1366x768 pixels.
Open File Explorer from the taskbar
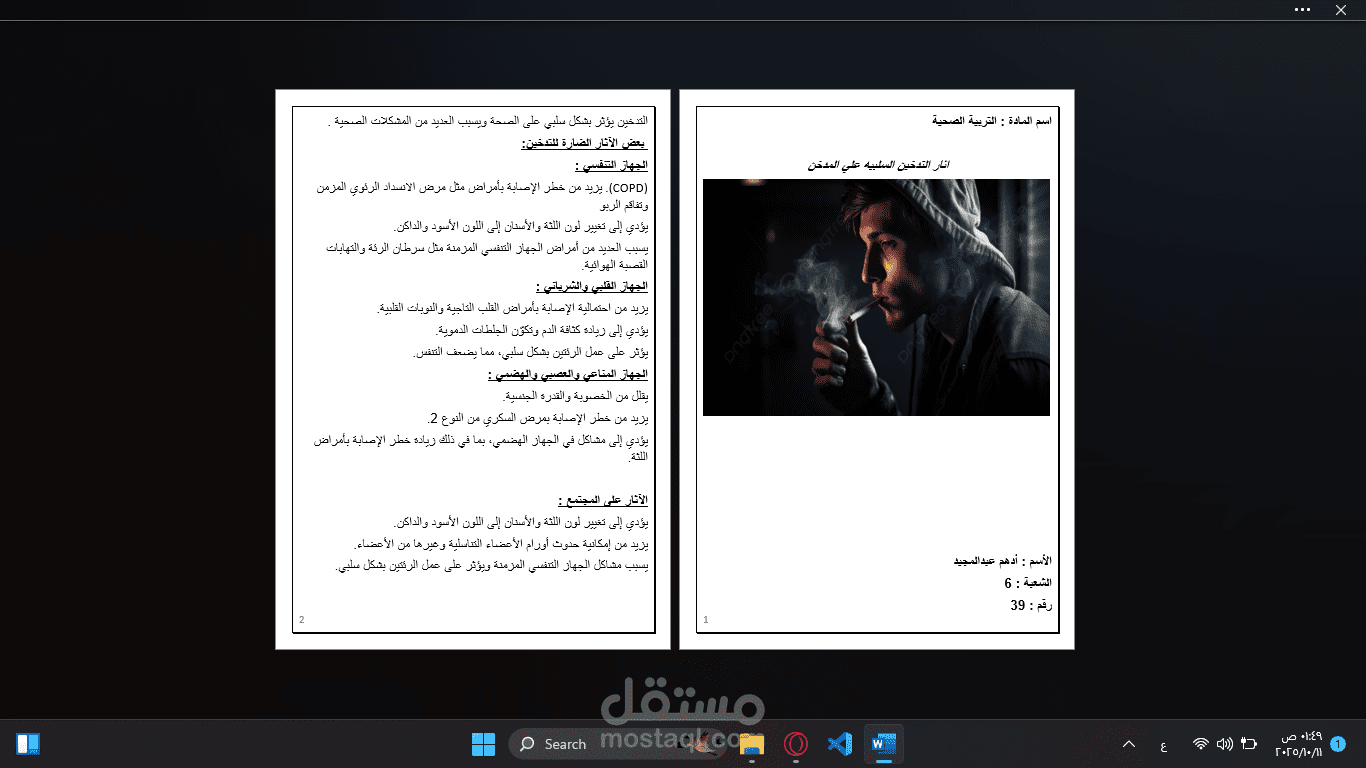pos(752,744)
